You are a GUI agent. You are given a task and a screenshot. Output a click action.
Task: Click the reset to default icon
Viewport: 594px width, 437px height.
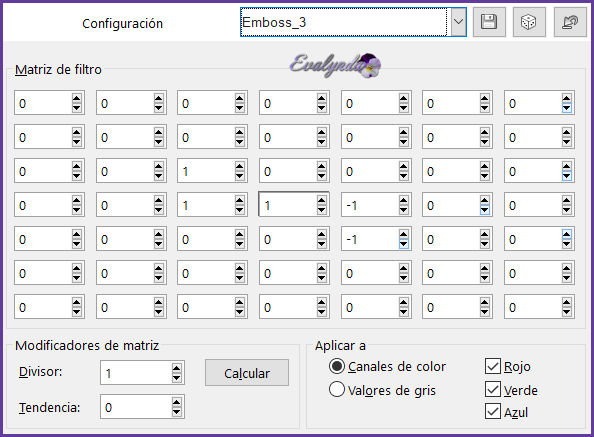tap(570, 22)
